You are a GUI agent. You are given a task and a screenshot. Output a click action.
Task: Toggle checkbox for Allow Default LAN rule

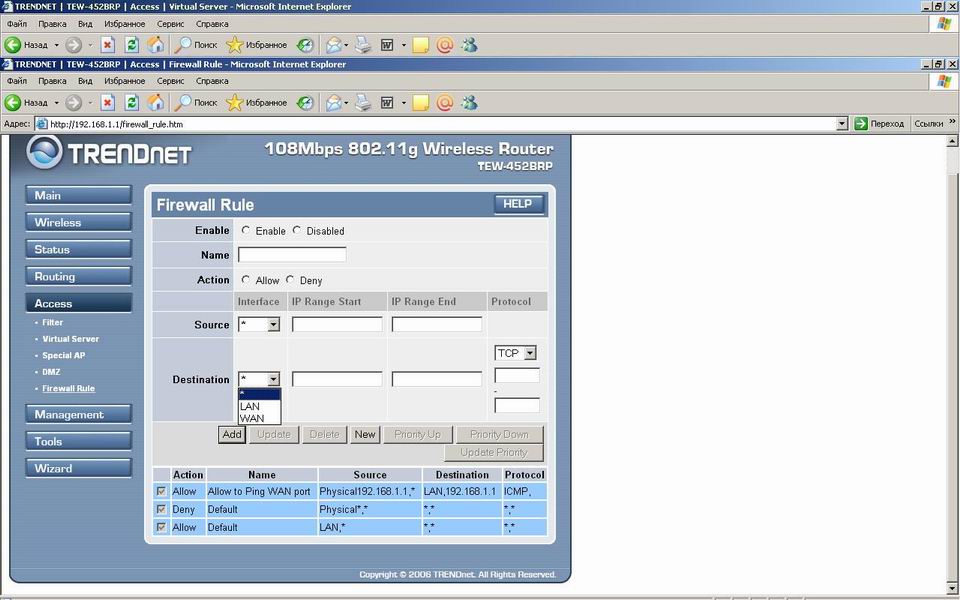(x=161, y=527)
